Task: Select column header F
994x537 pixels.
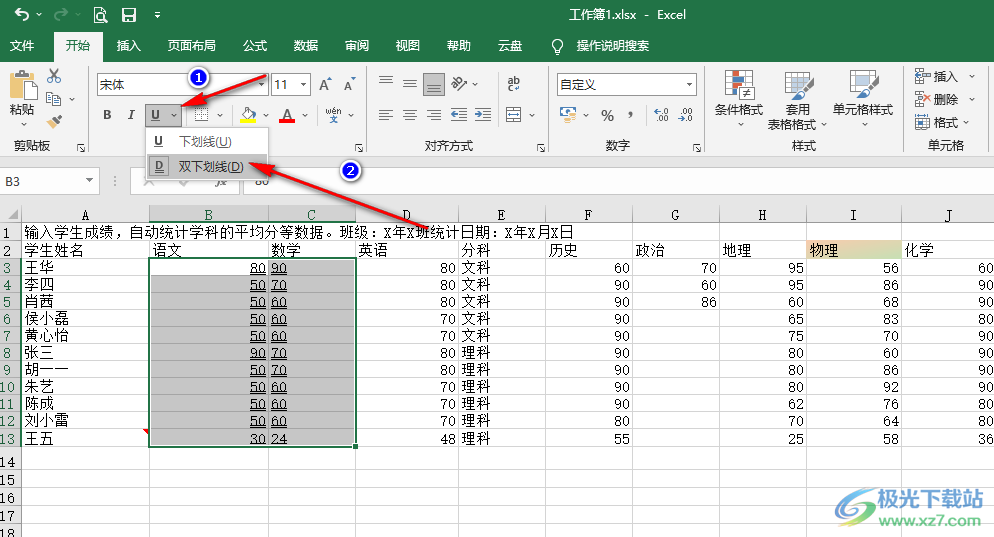Action: pos(589,214)
